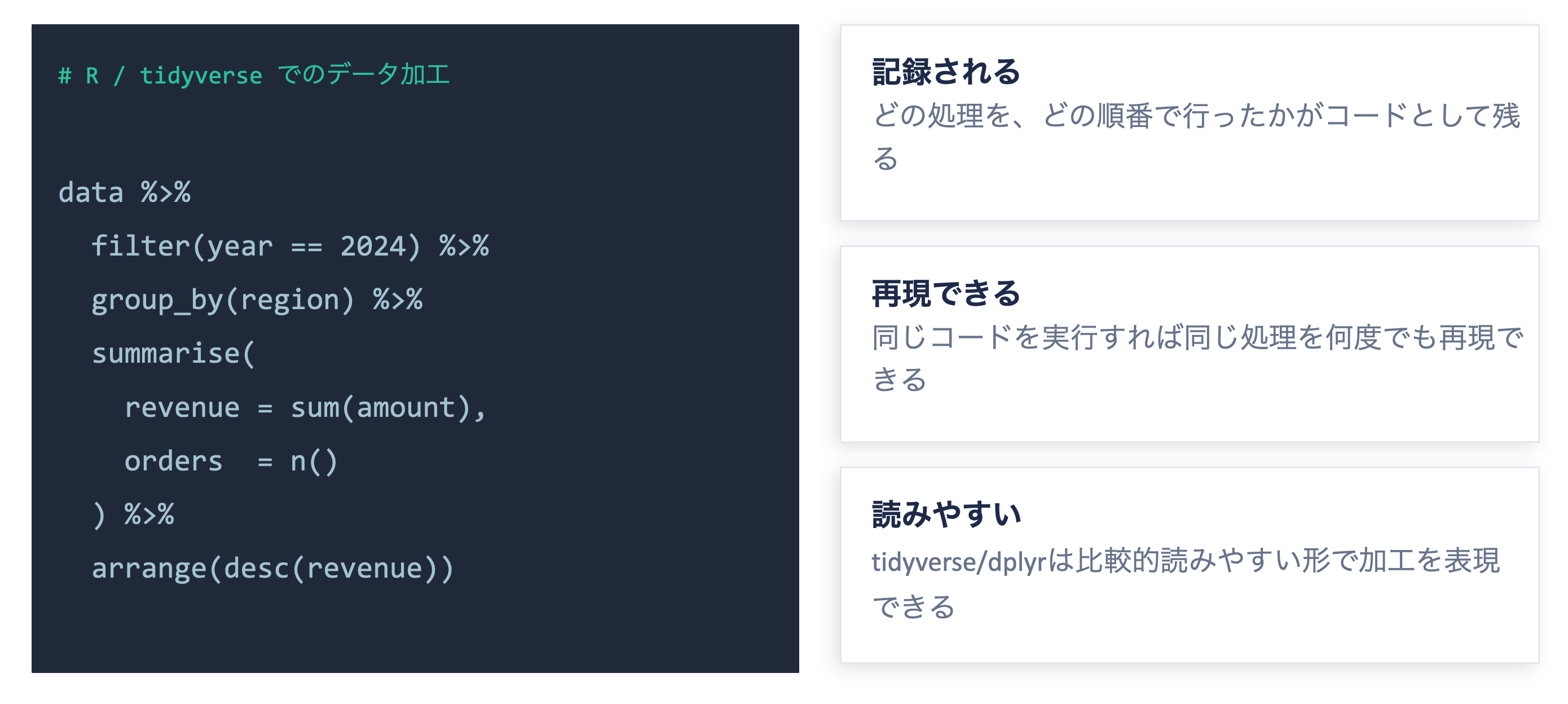The image size is (1568, 704).
Task: Click the word 'region' in group_by
Action: [290, 301]
